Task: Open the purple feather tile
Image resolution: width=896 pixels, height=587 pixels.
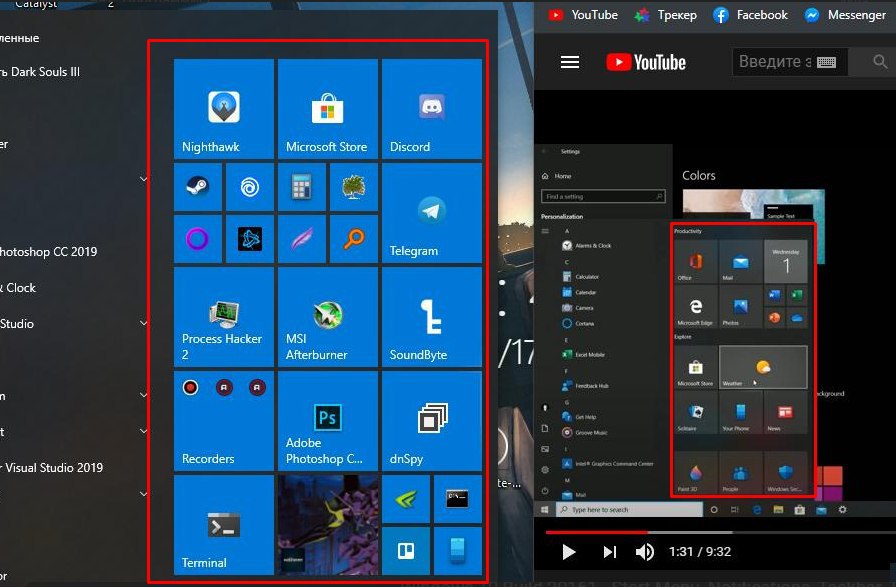Action: [x=302, y=239]
